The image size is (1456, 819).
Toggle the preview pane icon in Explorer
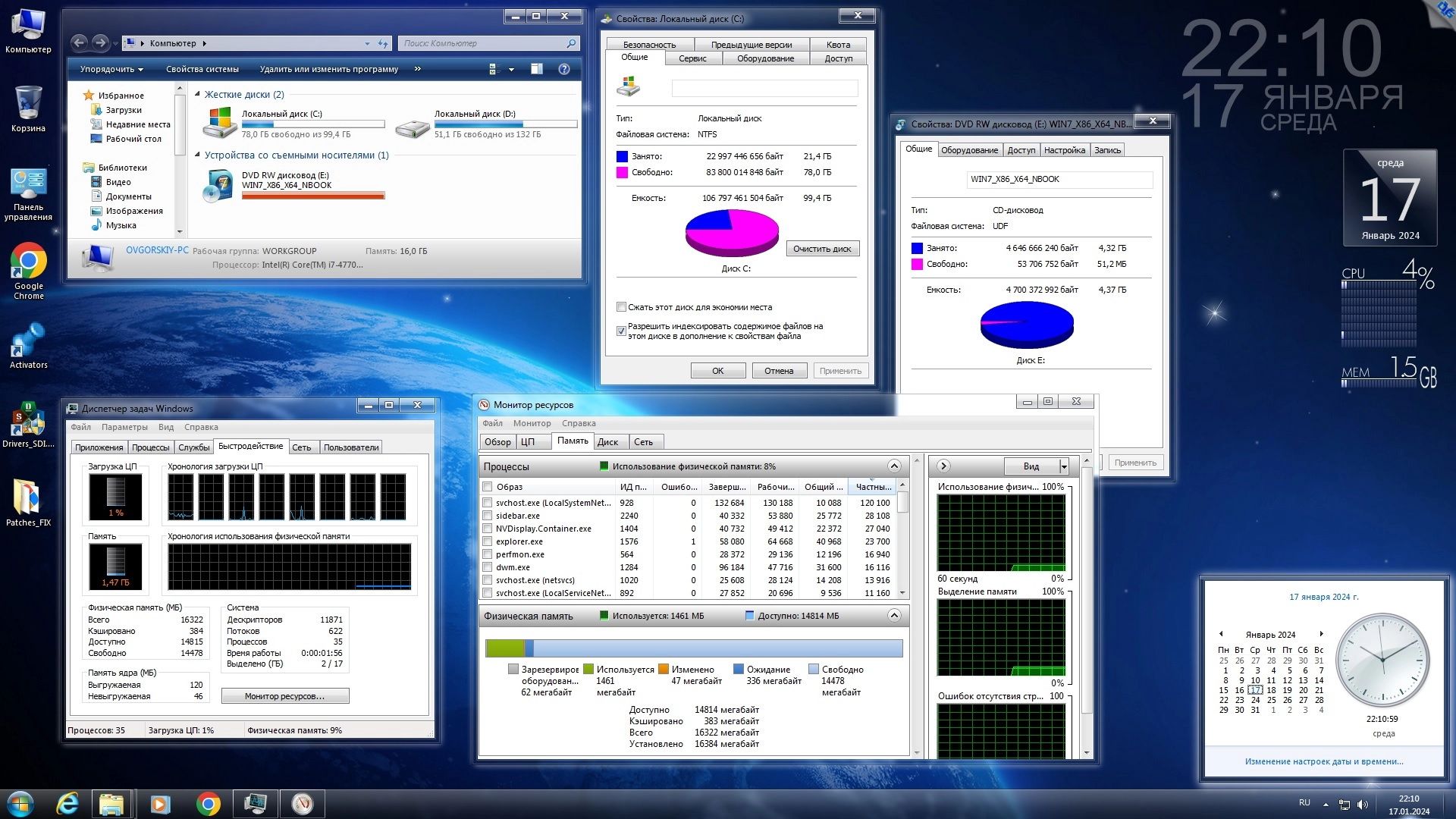point(536,69)
